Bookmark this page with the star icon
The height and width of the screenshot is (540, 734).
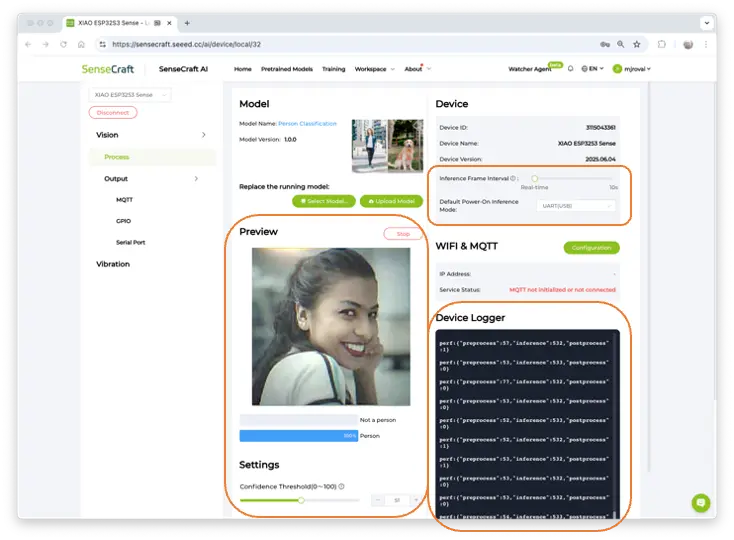click(x=636, y=44)
